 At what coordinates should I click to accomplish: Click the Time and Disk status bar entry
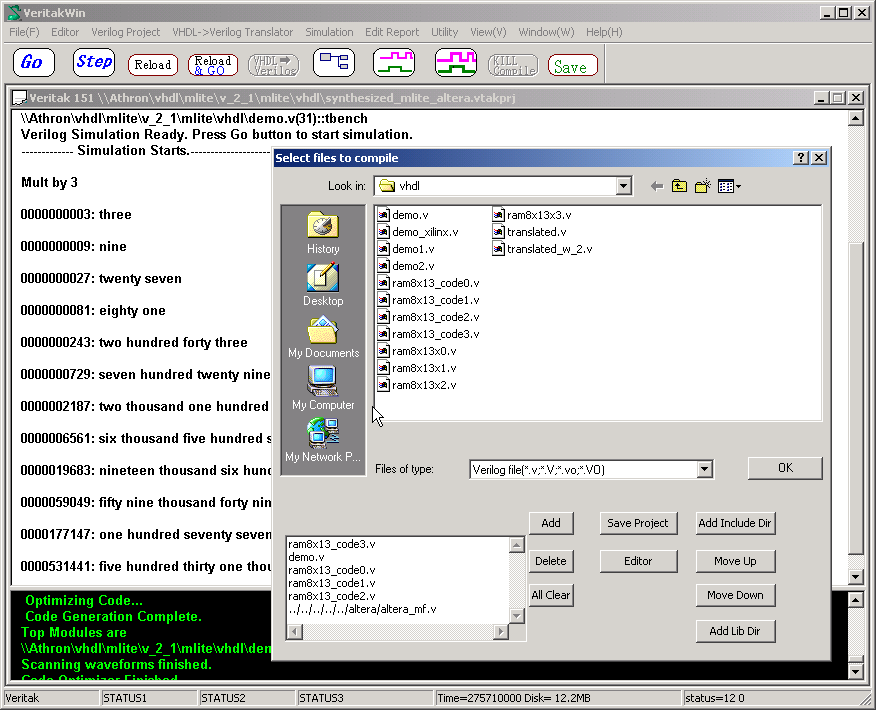tap(558, 698)
